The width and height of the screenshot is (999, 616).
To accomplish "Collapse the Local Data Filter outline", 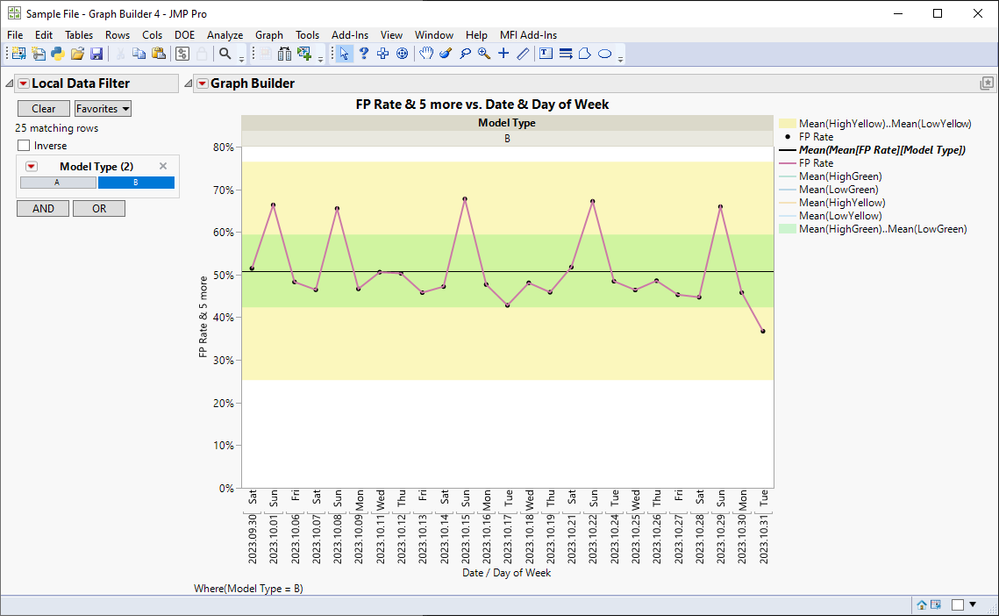I will [9, 83].
